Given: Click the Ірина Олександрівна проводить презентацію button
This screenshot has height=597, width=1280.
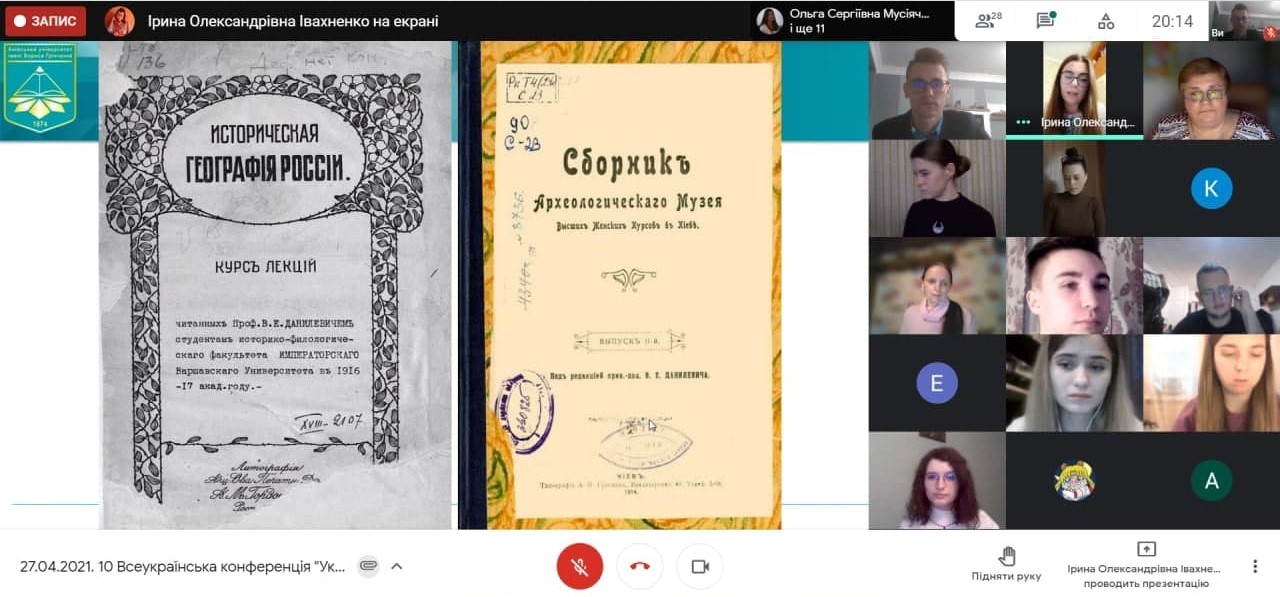Looking at the screenshot, I should [x=1146, y=565].
